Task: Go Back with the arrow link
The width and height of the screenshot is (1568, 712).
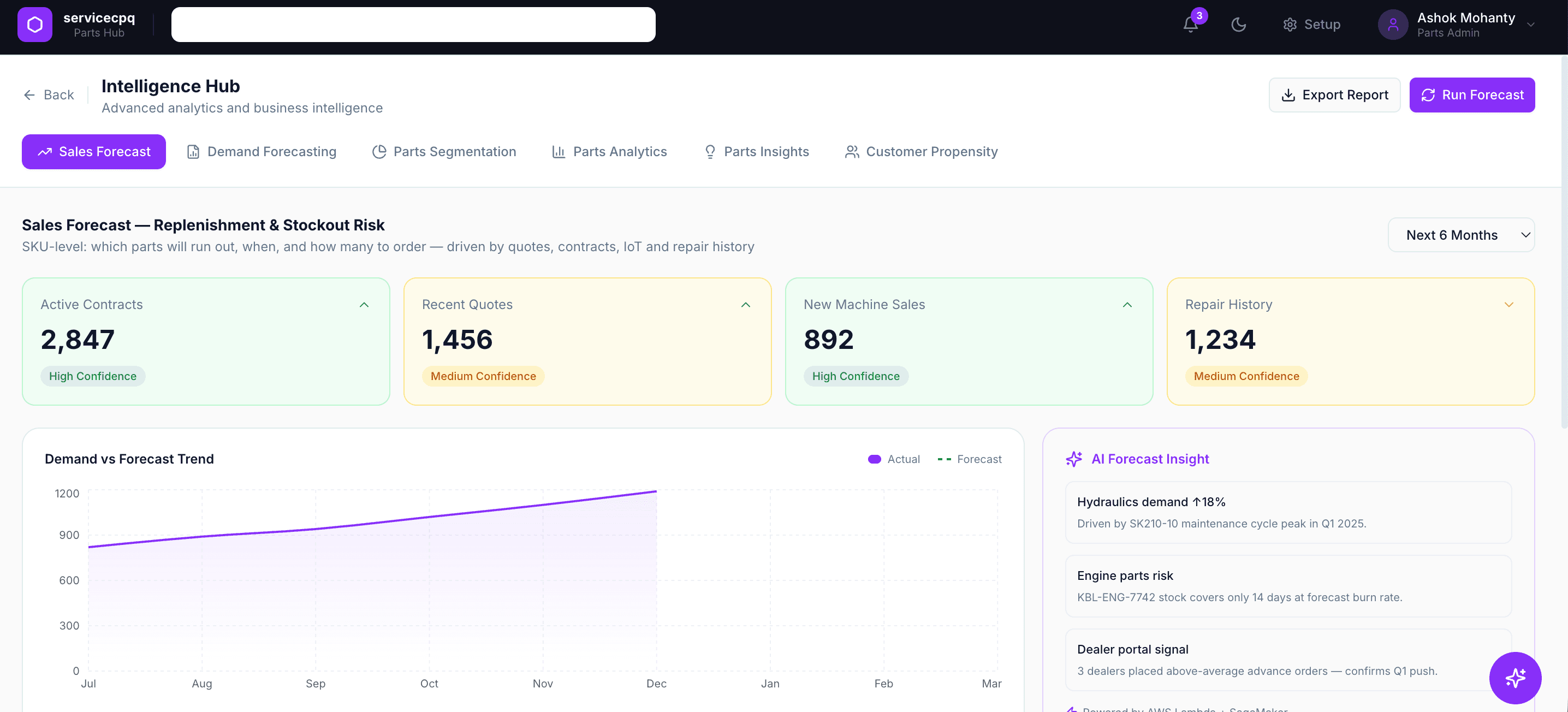Action: 49,95
